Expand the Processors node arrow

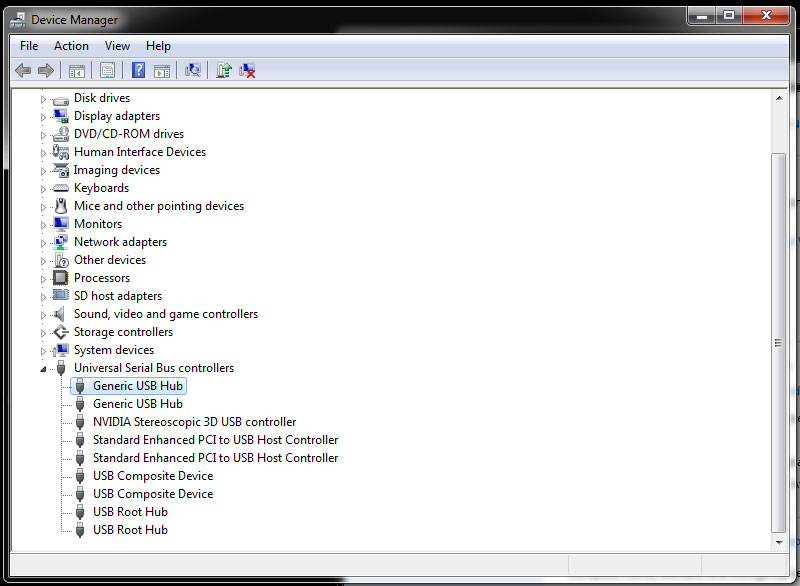(43, 279)
